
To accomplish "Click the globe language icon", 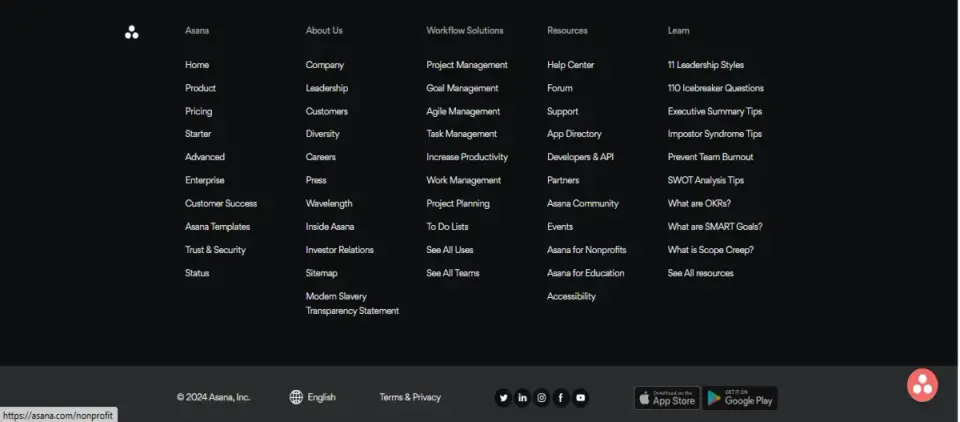I will click(296, 397).
